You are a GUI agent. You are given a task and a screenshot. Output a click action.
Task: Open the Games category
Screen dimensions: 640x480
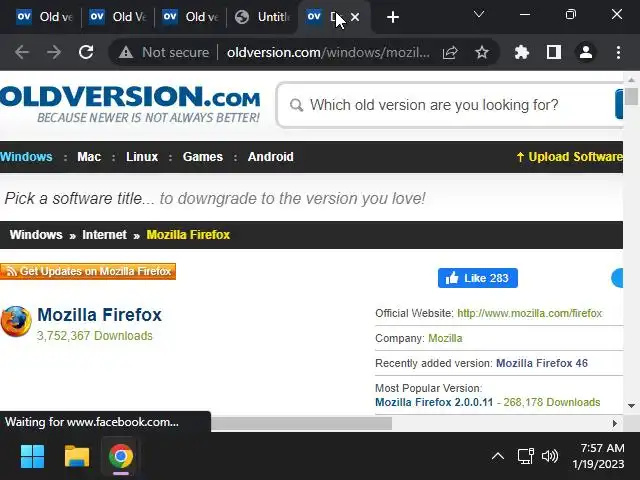coord(202,157)
